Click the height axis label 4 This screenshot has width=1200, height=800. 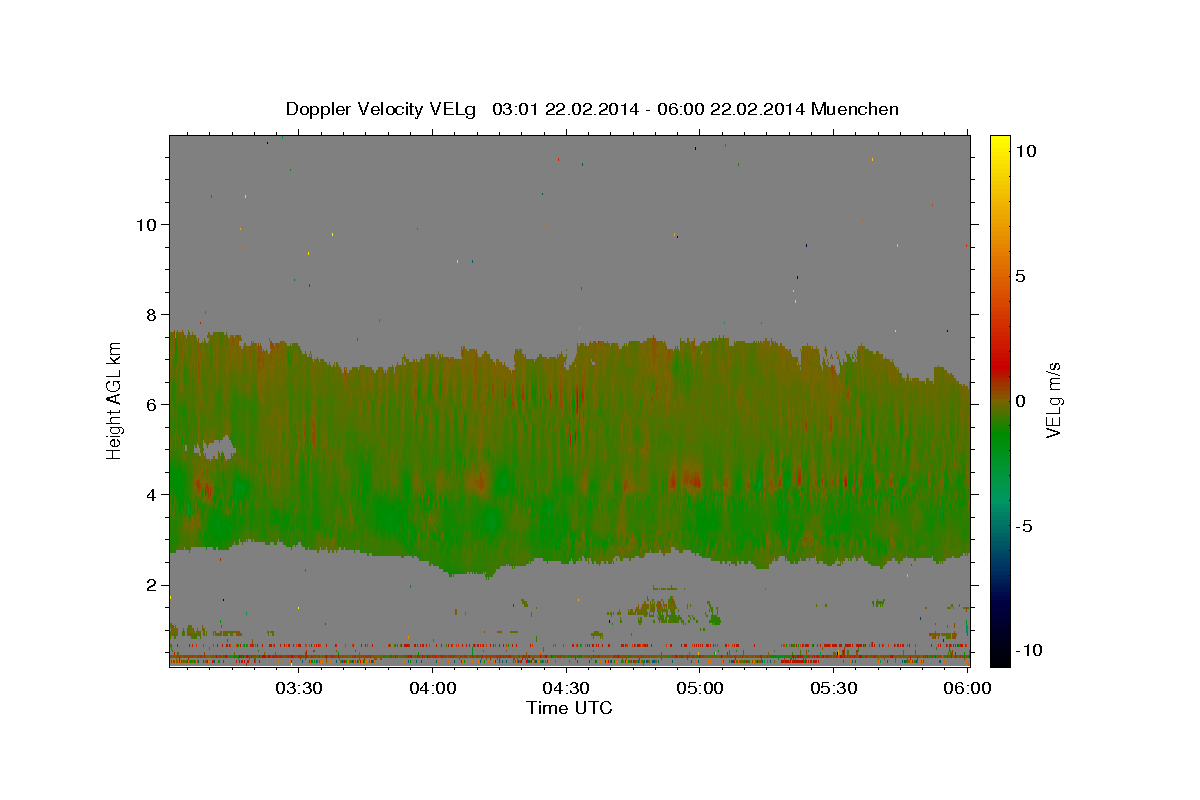click(151, 494)
